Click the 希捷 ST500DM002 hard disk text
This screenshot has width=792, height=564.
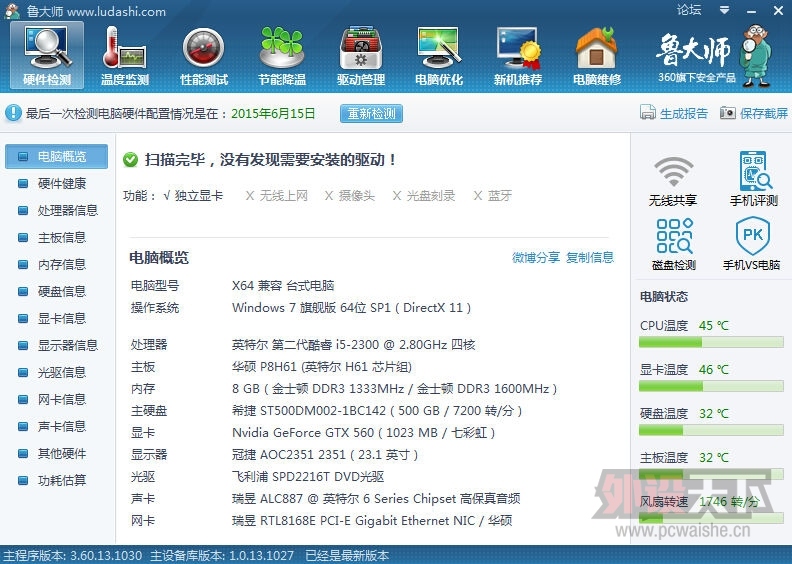pyautogui.click(x=377, y=411)
